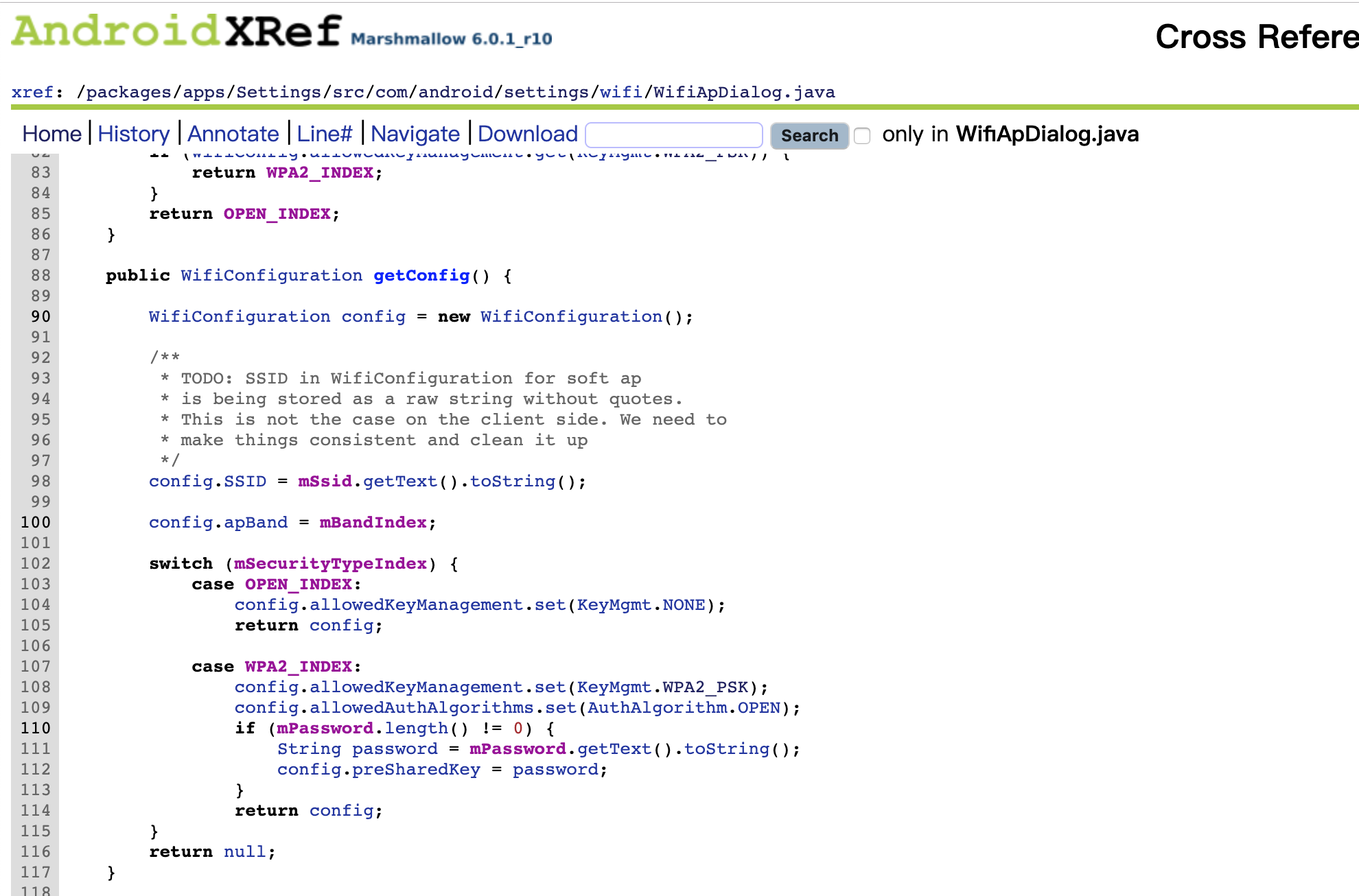Enable 'only in WifiApDialog.java' checkbox

tap(863, 136)
